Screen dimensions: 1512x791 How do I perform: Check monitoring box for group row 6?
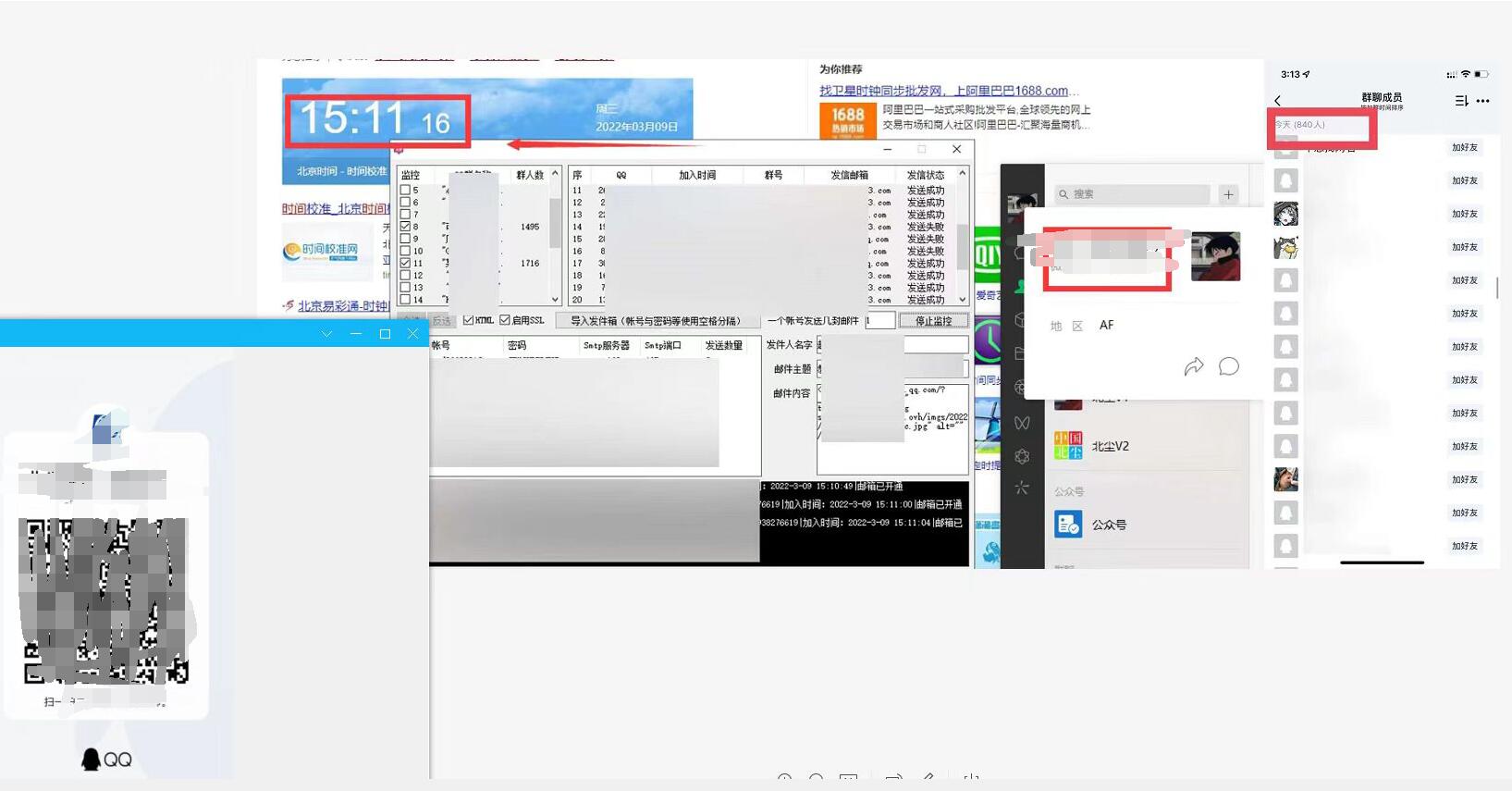(x=405, y=202)
